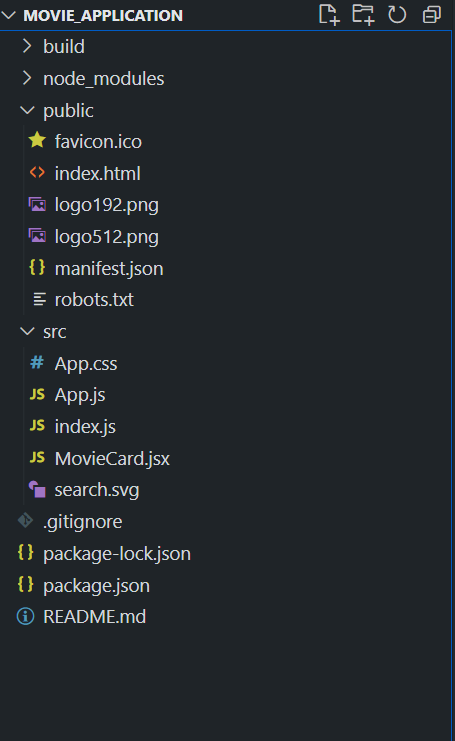Viewport: 455px width, 741px height.
Task: Click the New Folder icon
Action: coord(363,15)
